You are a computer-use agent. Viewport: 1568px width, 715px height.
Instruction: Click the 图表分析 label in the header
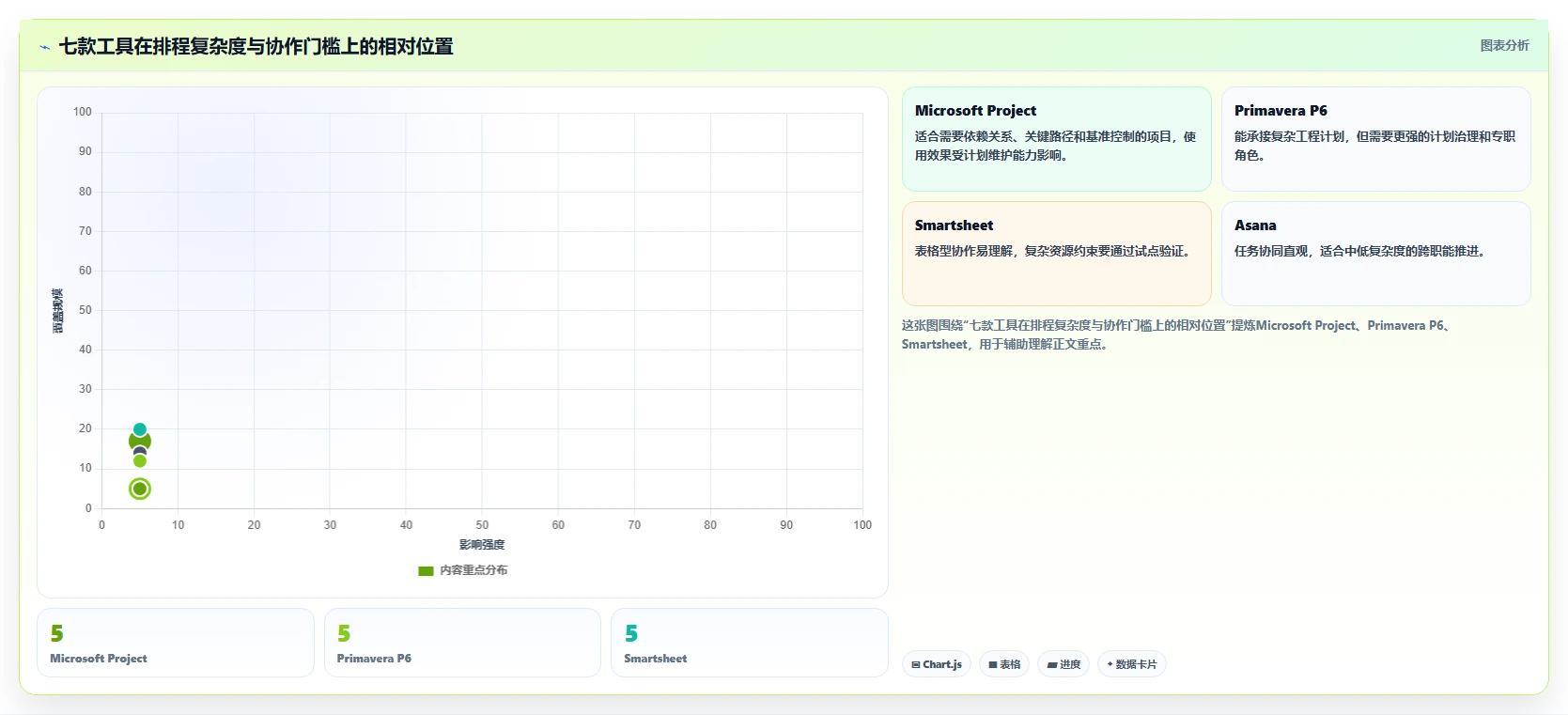tap(1504, 45)
